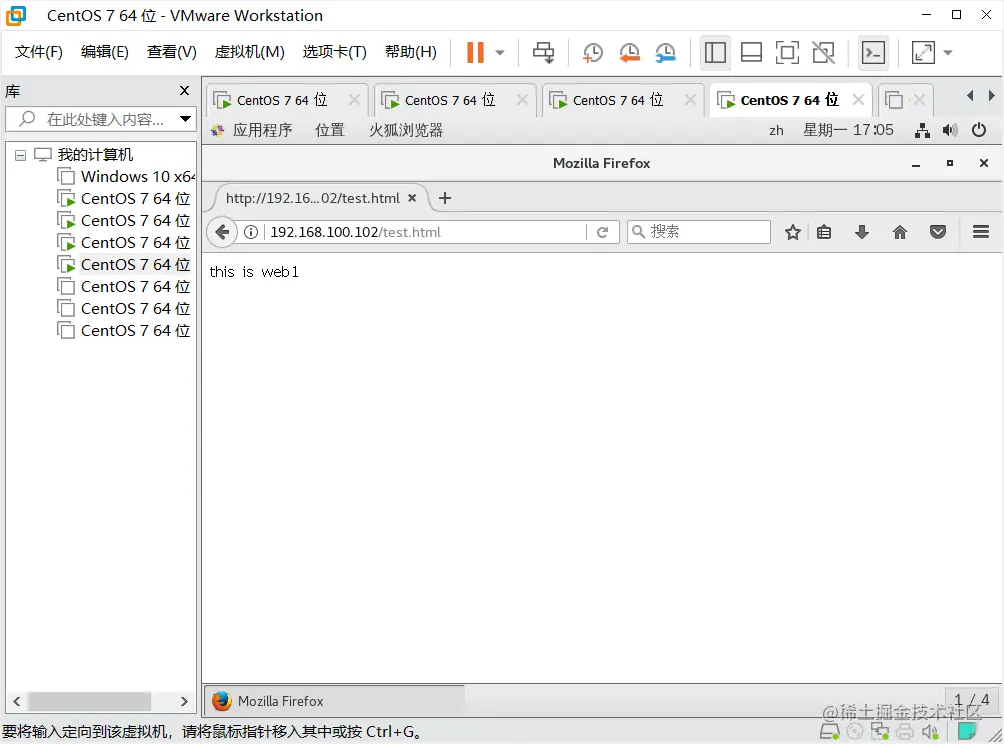This screenshot has height=744, width=1004.
Task: Click the GNOME volume icon
Action: 950,131
